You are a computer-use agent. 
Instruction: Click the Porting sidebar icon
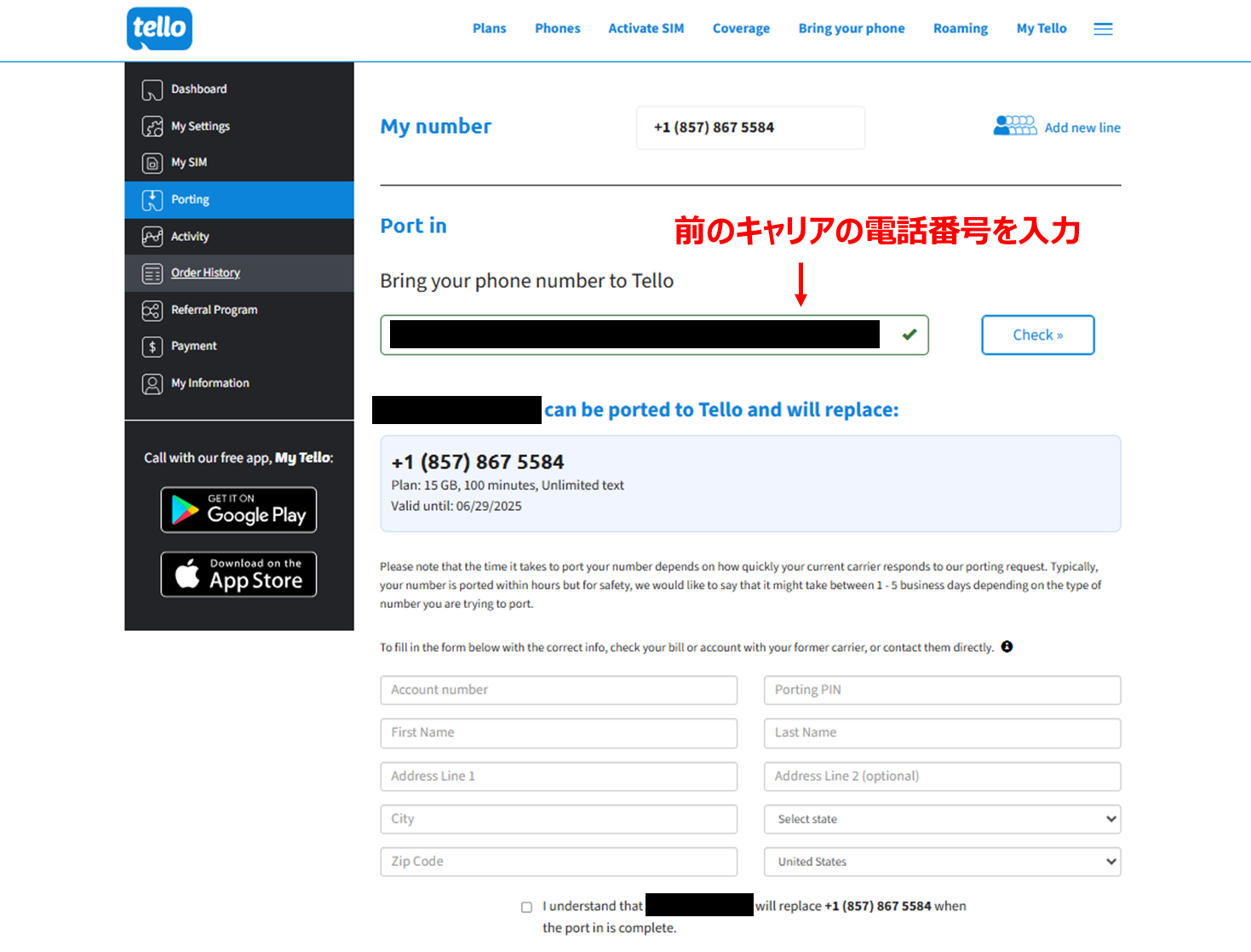pyautogui.click(x=152, y=200)
